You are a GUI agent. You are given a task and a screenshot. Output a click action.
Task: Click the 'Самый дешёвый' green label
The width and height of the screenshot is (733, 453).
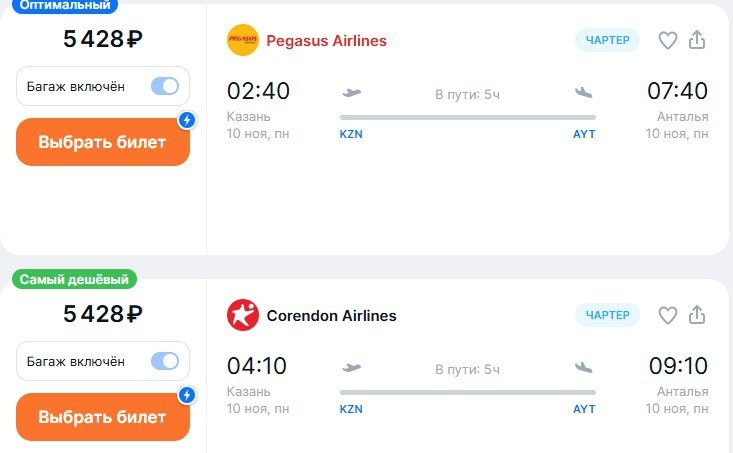point(75,280)
